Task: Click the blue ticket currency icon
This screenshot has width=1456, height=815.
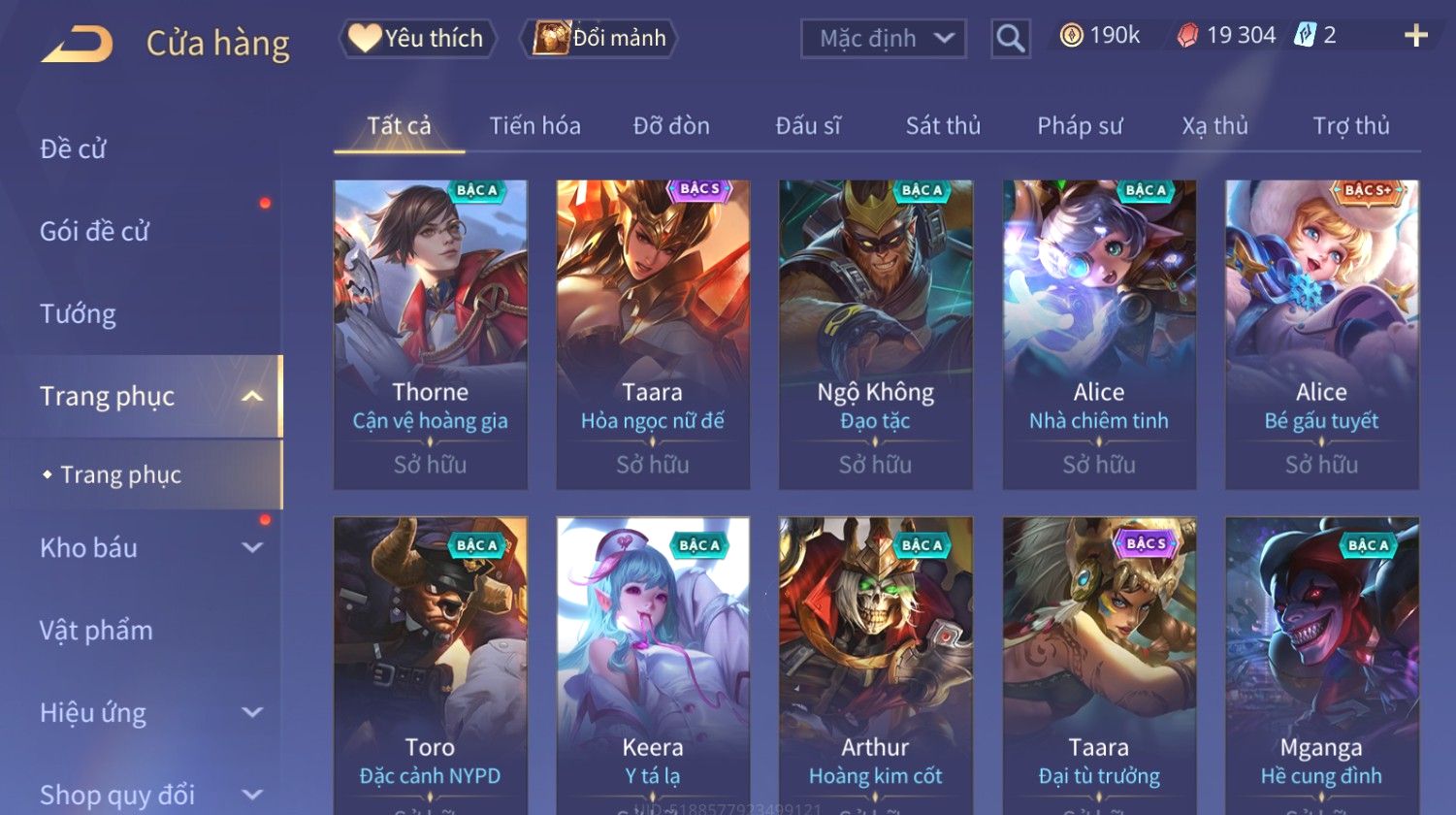Action: (1305, 36)
